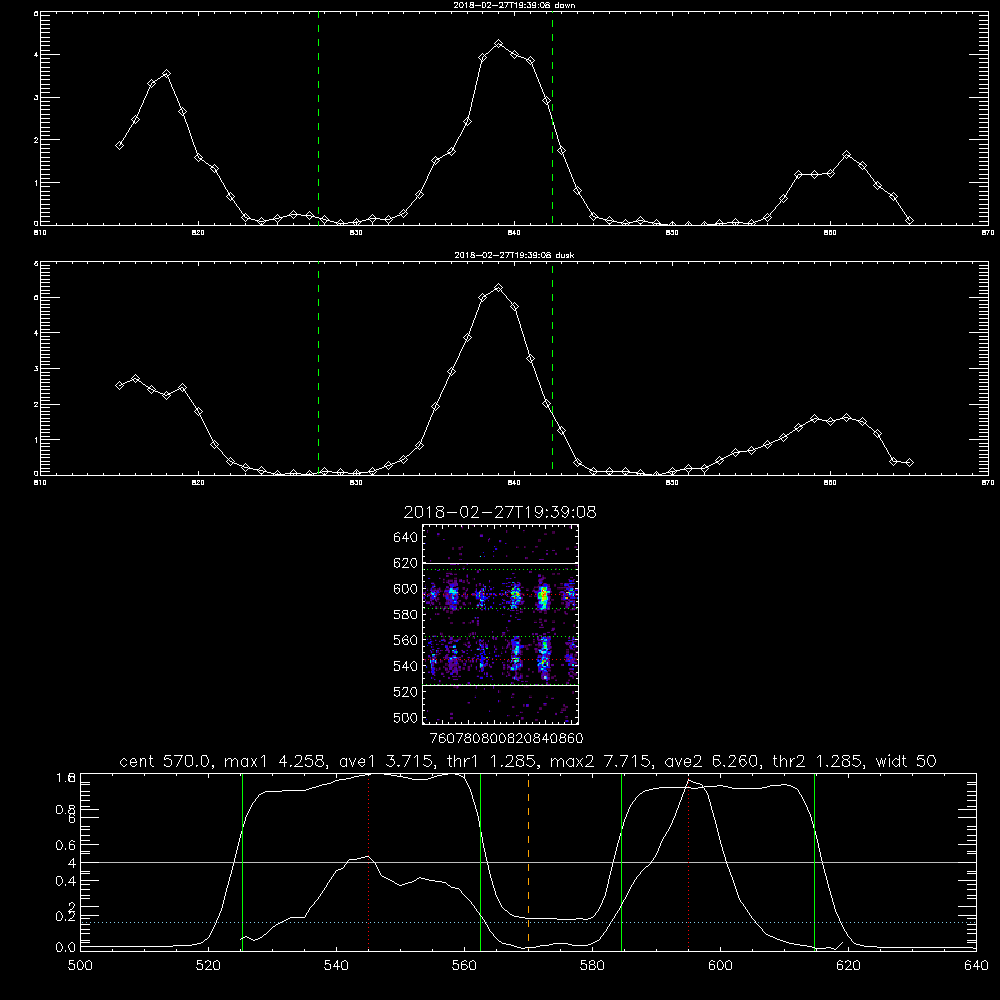
Task: Click the timestamp title above the spectrogram image
Action: coord(500,512)
